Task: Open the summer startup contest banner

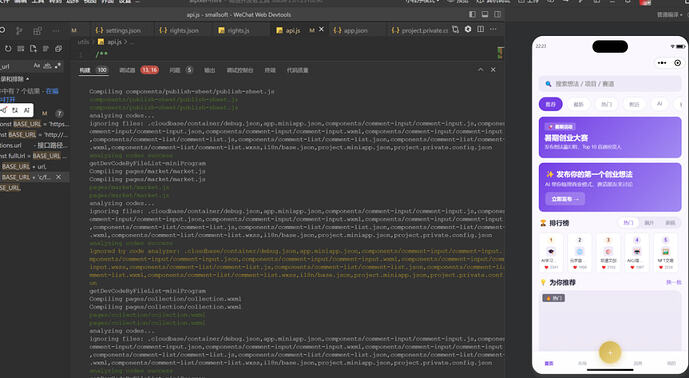Action: pos(610,137)
